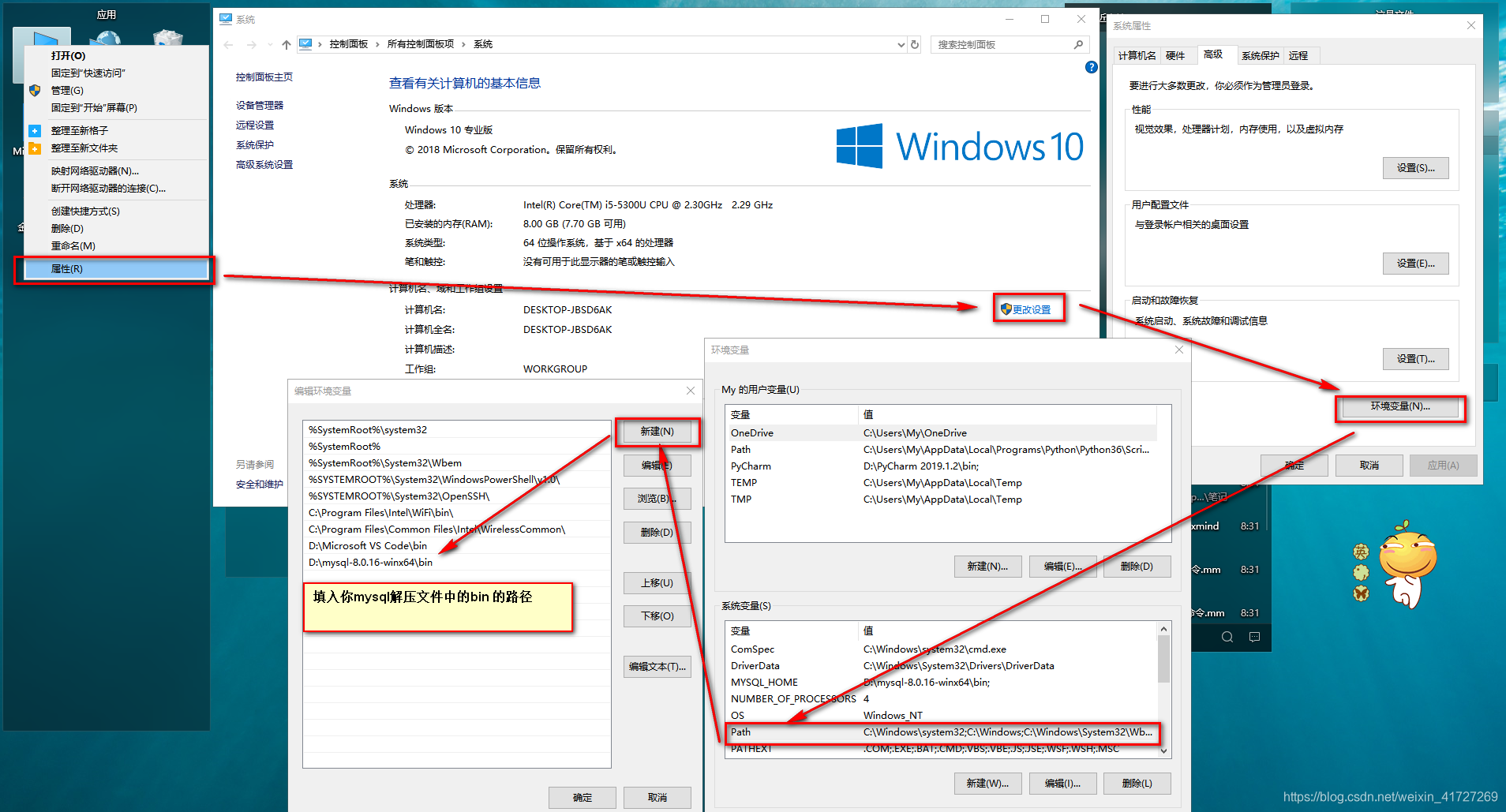The width and height of the screenshot is (1506, 812).
Task: Click 确定 in 编辑环境变量 dialog
Action: tap(583, 798)
